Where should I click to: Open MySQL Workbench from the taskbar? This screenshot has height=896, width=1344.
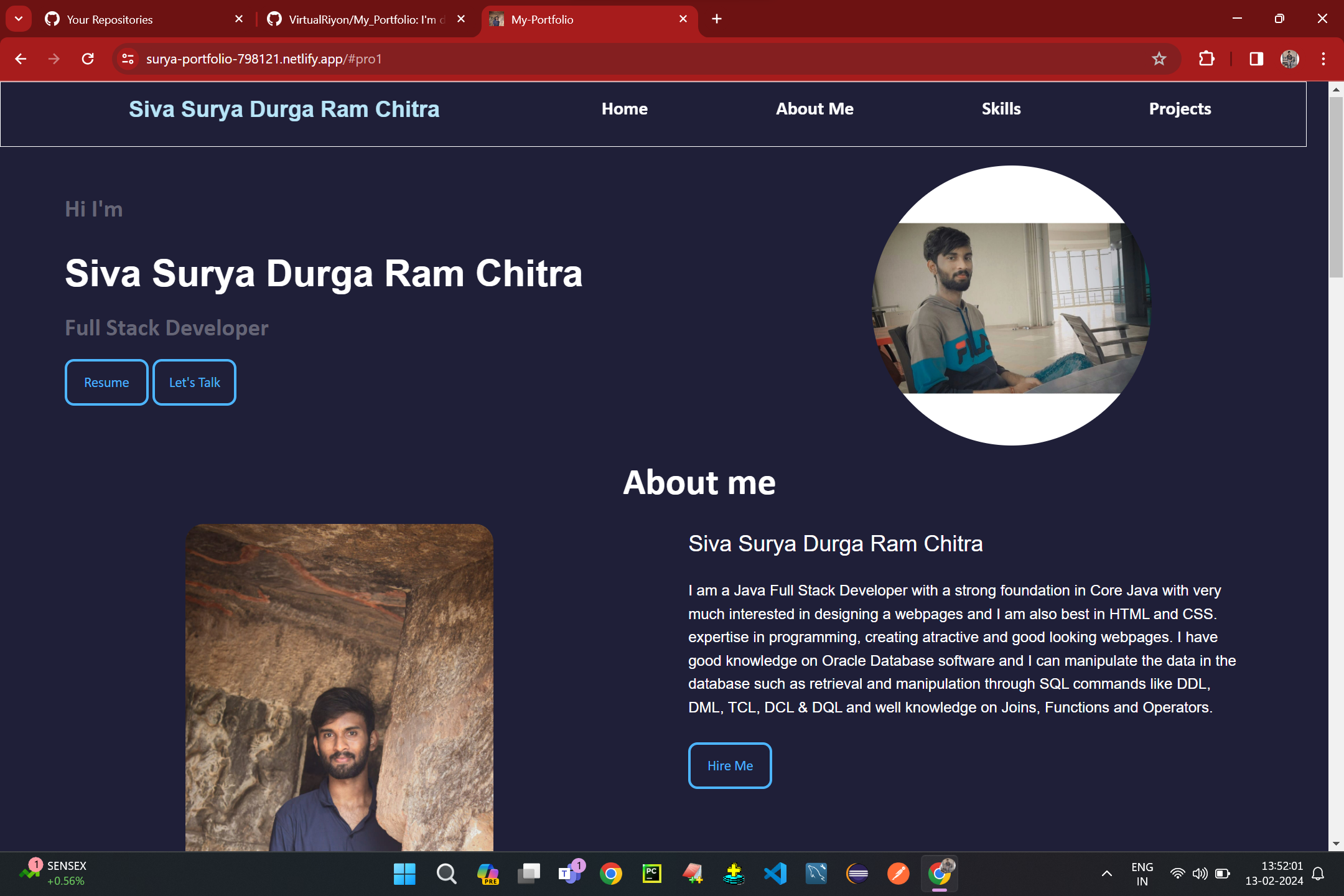(816, 873)
